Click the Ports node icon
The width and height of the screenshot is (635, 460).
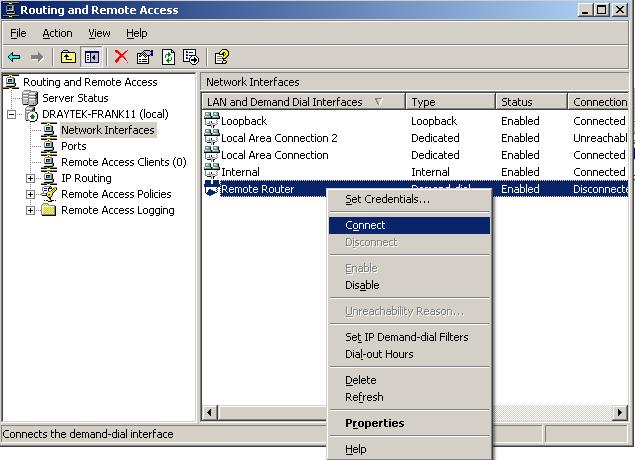(49, 146)
